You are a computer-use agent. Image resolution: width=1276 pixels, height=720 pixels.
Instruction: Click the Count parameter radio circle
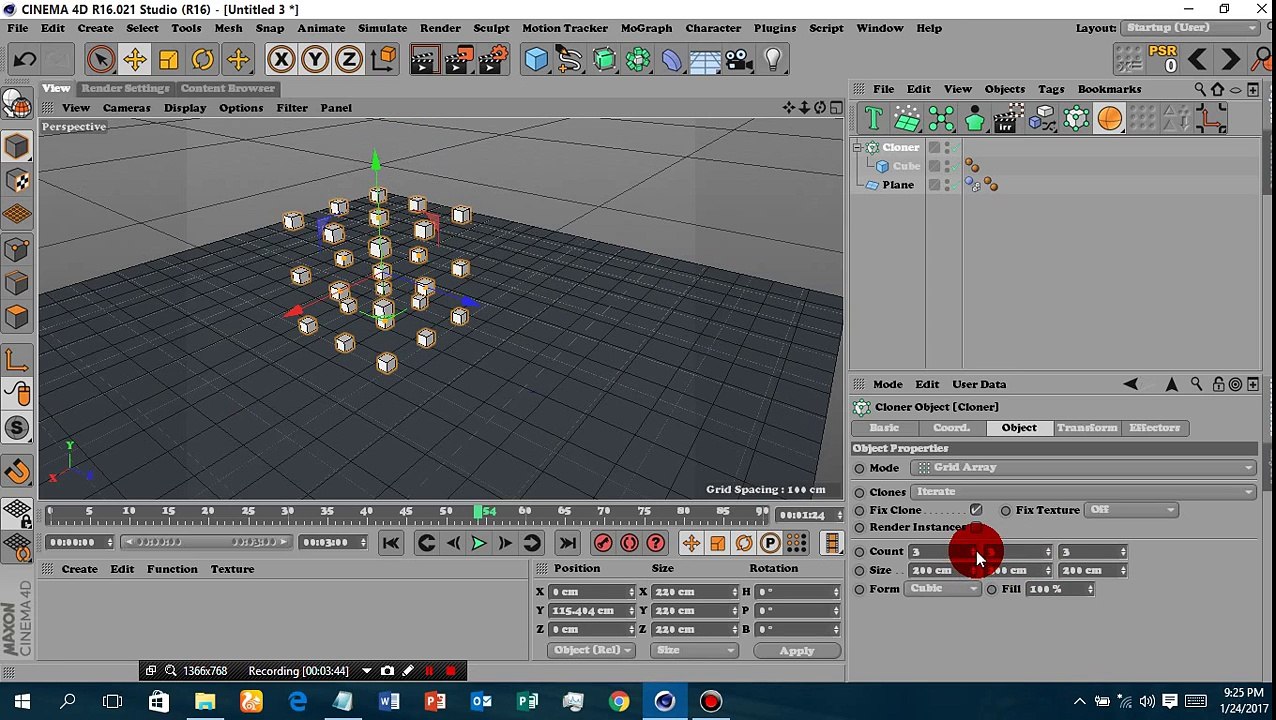[859, 552]
